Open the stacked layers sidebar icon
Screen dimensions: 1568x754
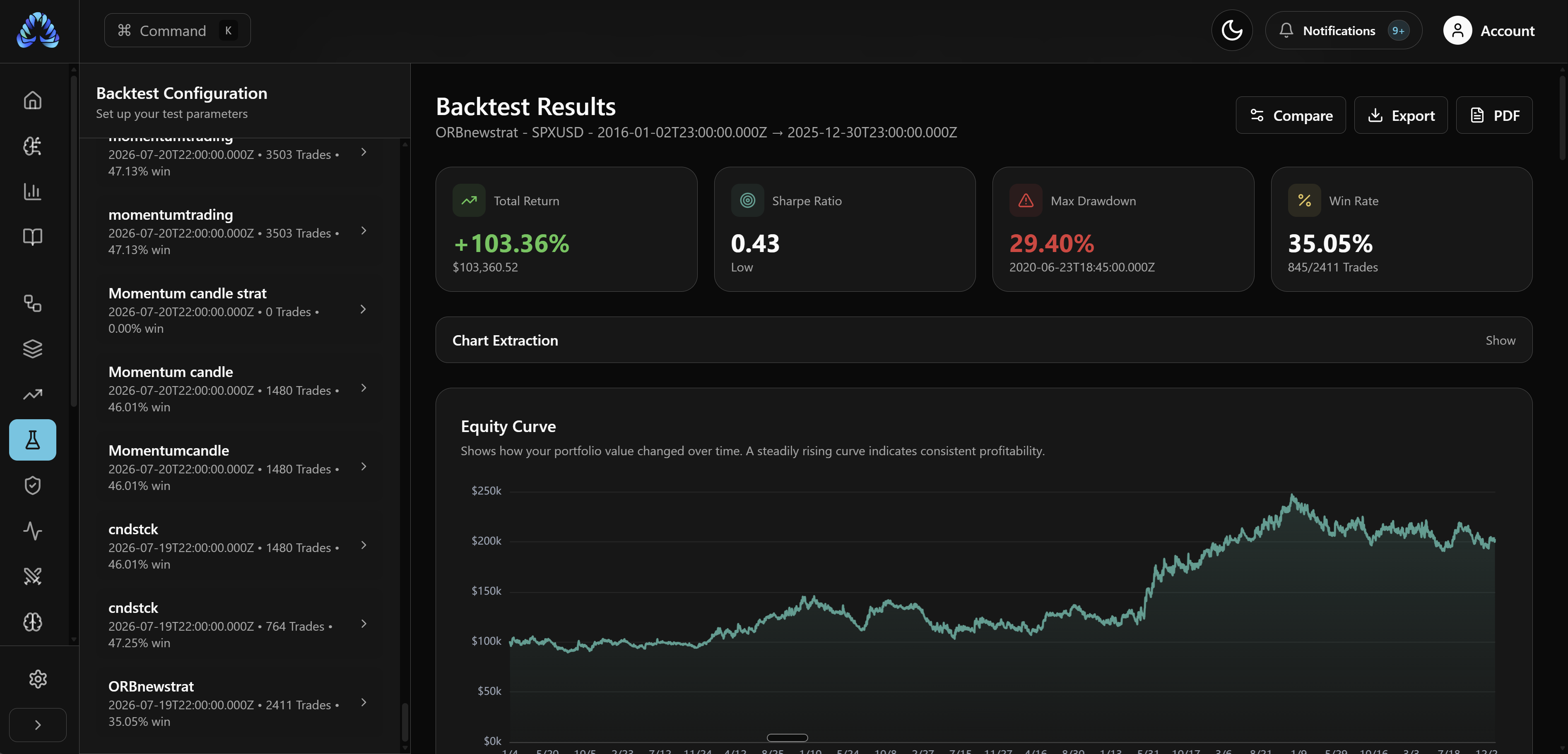point(33,349)
